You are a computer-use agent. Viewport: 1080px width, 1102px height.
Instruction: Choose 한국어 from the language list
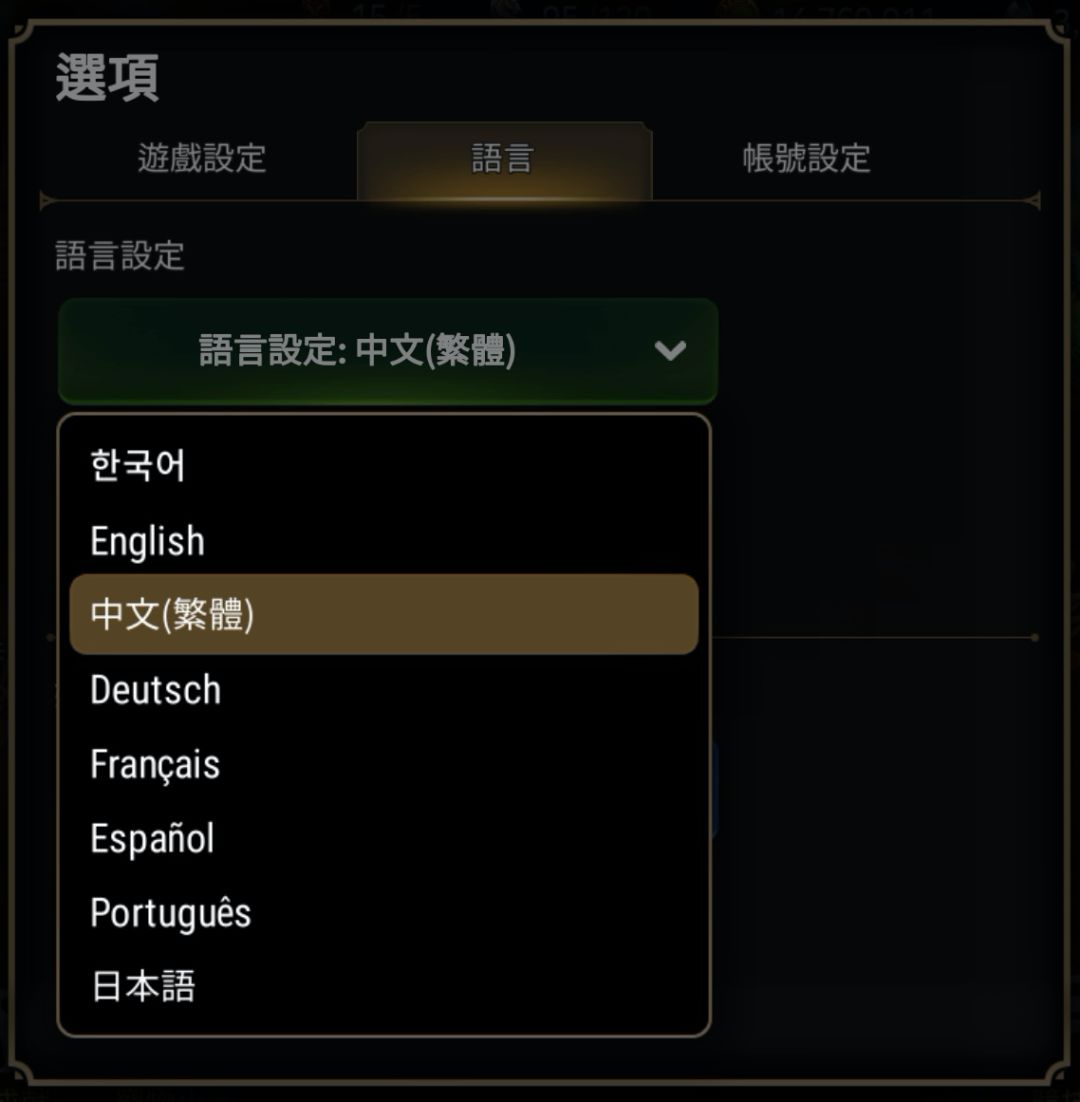[x=138, y=466]
